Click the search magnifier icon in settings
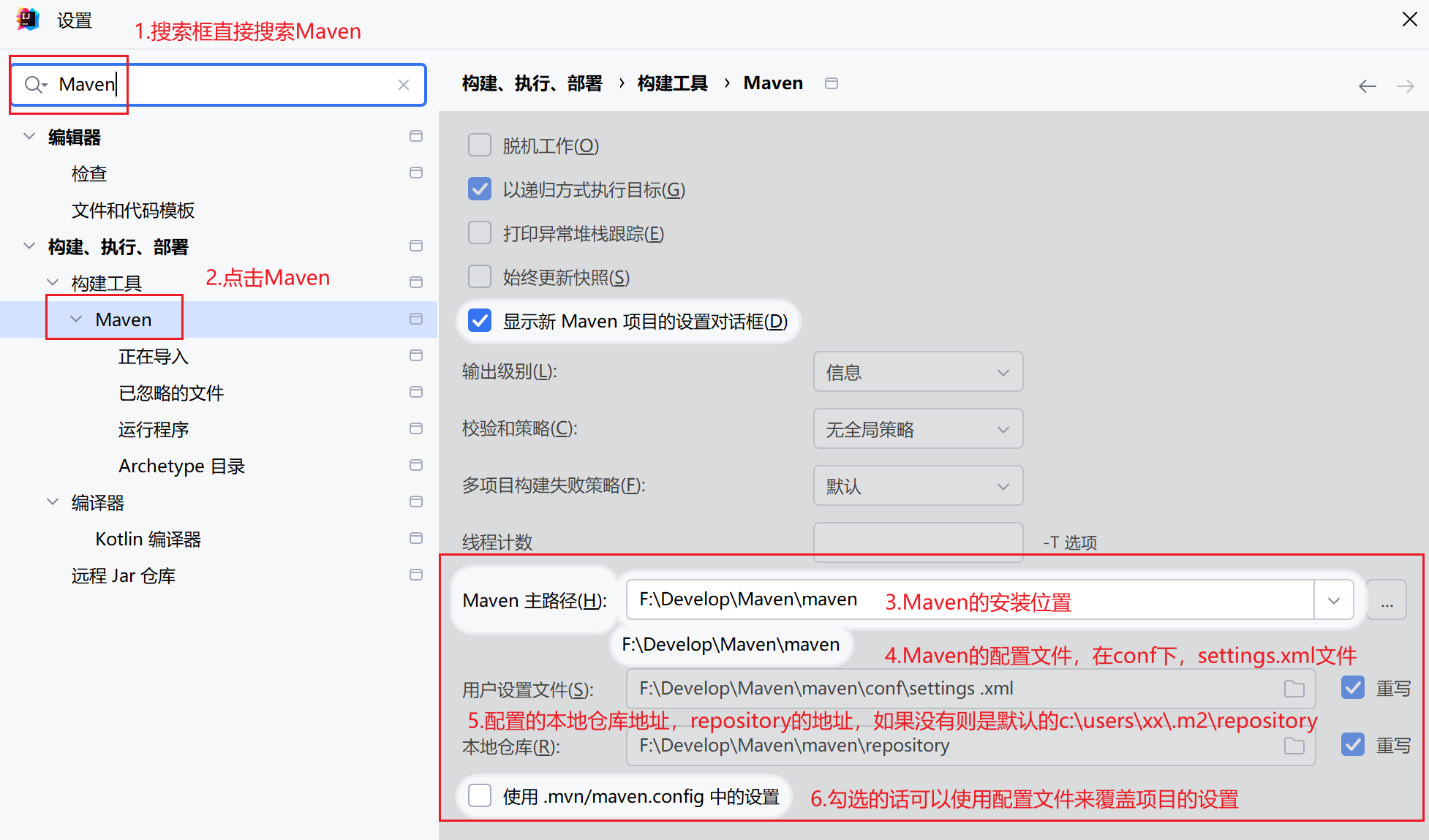The width and height of the screenshot is (1429, 840). tap(35, 85)
